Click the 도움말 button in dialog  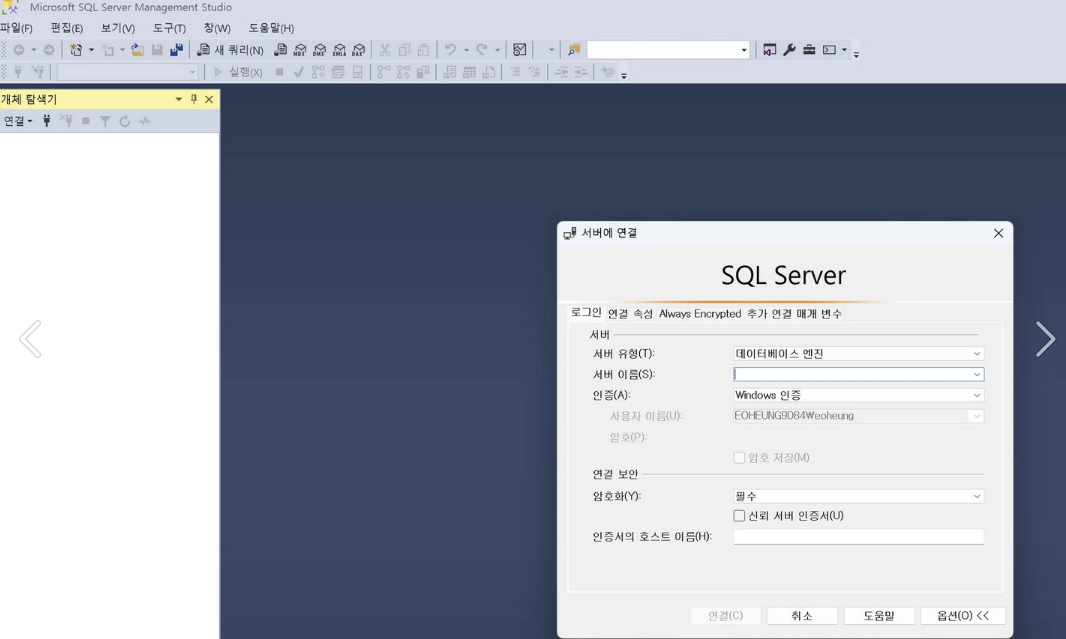[x=879, y=616]
